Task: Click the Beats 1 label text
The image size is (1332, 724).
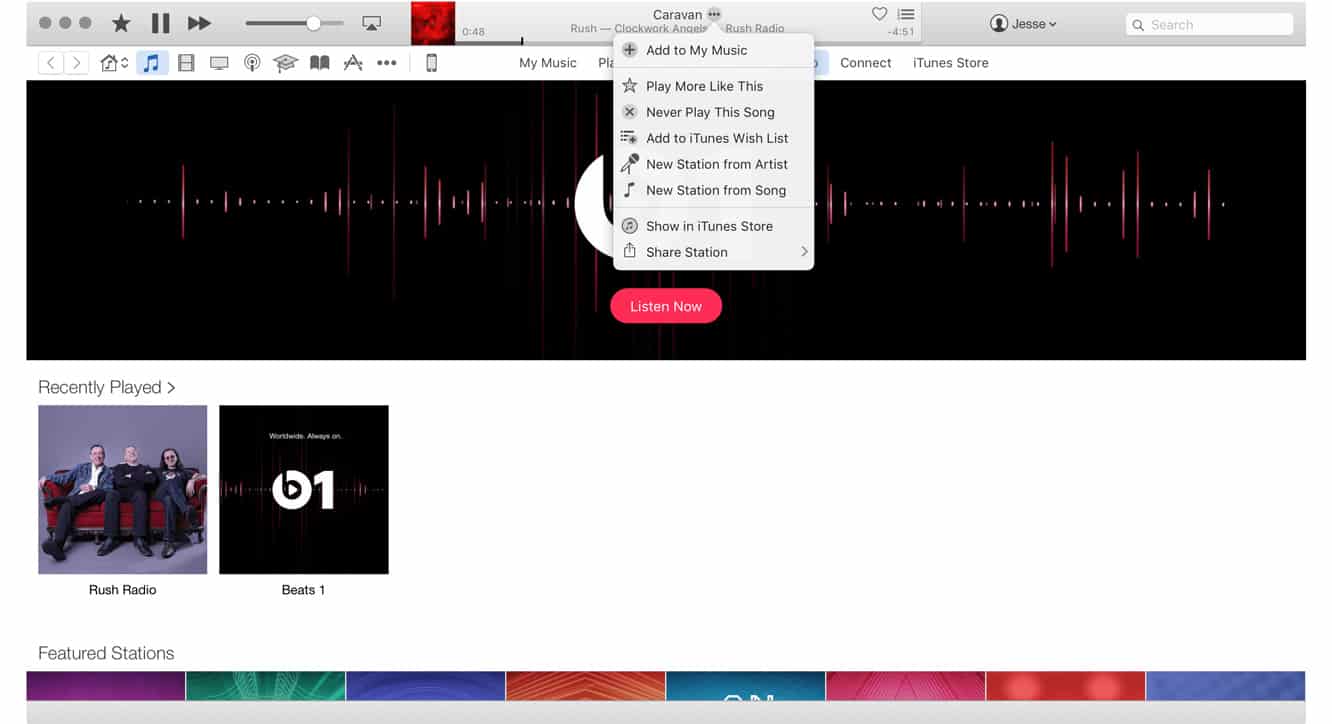Action: [x=303, y=590]
